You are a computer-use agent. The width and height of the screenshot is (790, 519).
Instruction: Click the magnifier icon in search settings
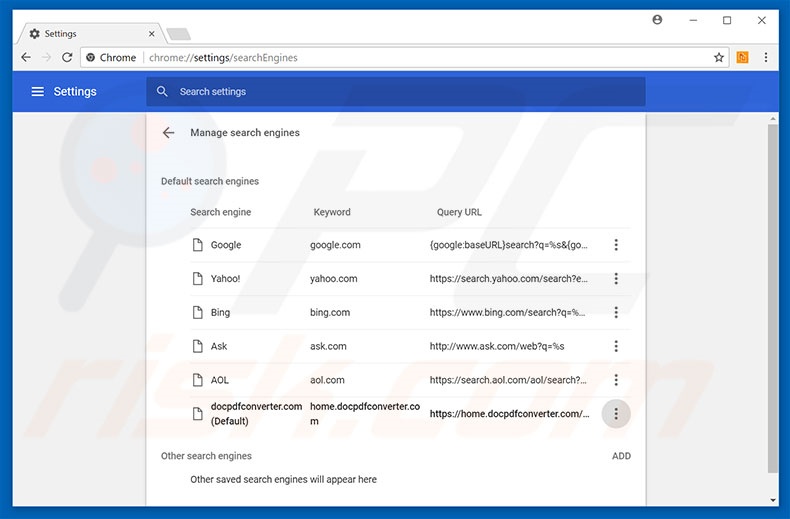coord(162,92)
